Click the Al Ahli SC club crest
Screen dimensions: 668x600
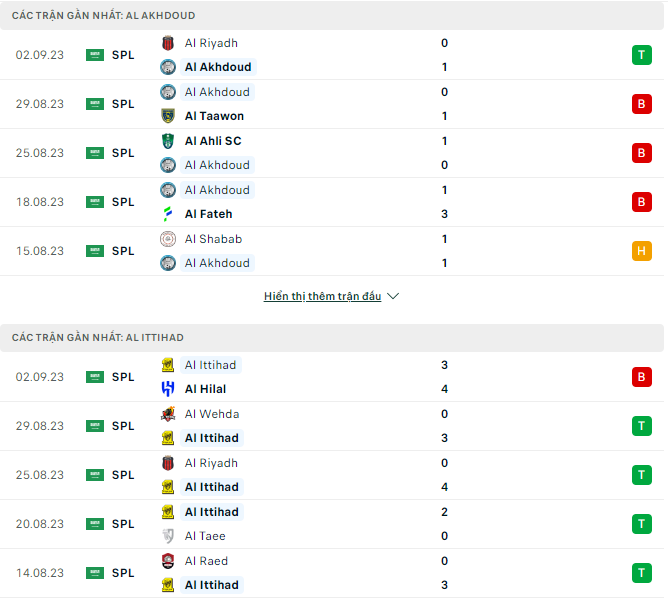pos(168,141)
